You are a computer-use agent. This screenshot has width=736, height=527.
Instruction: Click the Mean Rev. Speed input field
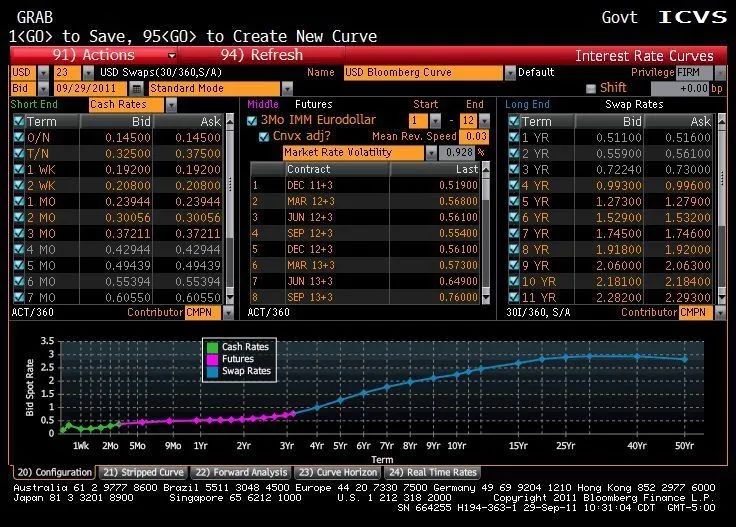477,136
